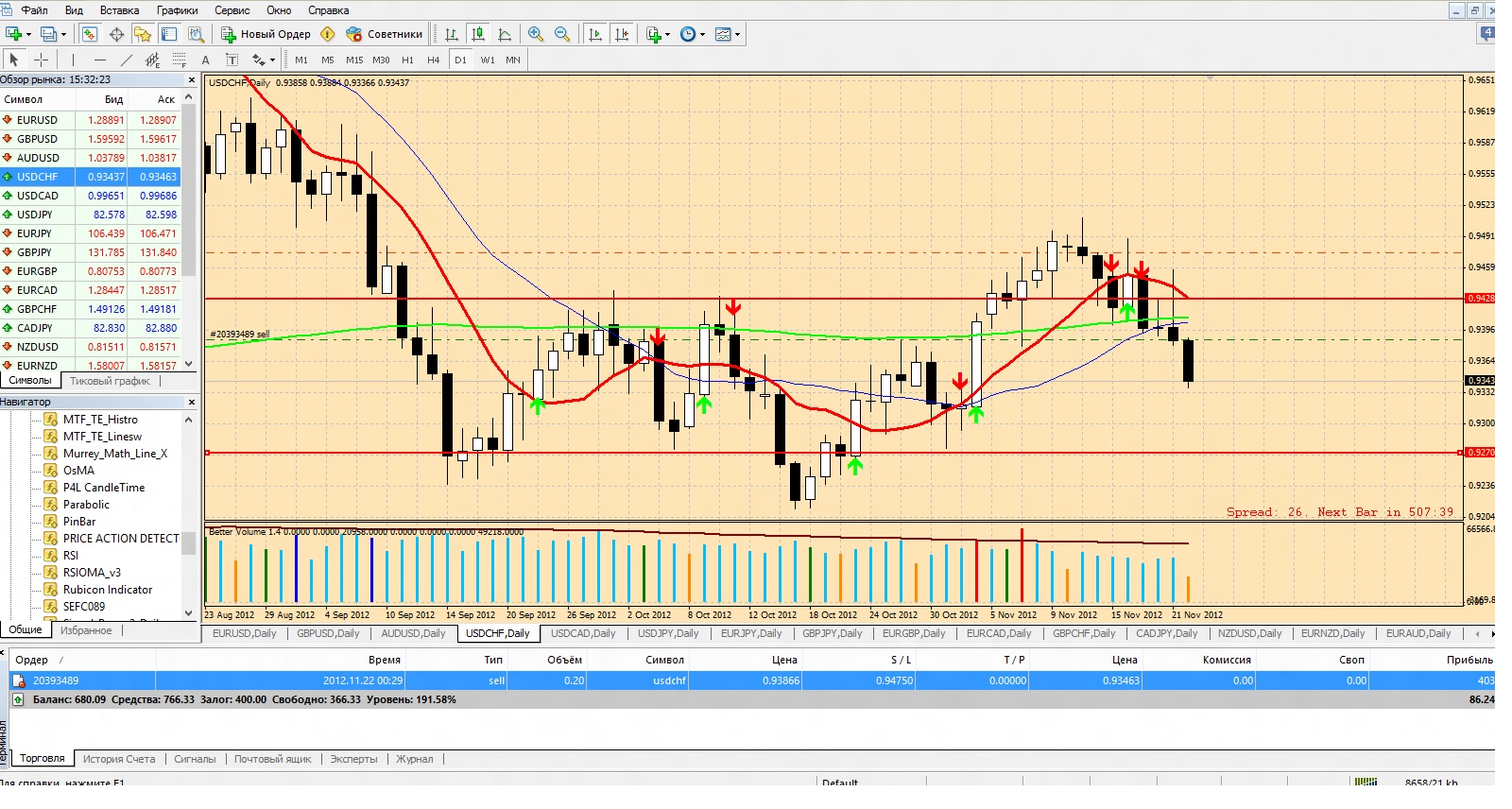The image size is (1512, 809).
Task: Select GBPUSD row in Market Watch
Action: pos(90,139)
